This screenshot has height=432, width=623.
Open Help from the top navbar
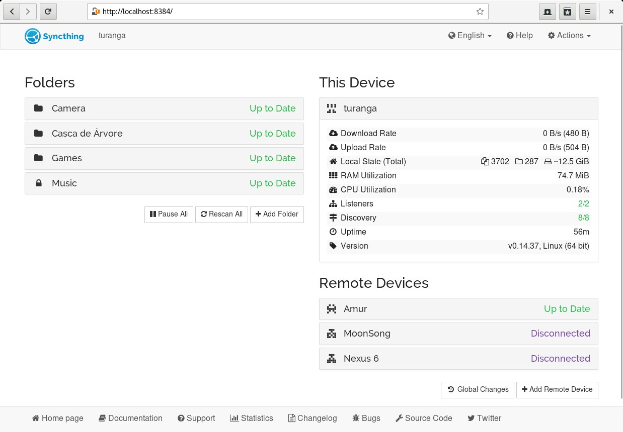click(x=519, y=36)
